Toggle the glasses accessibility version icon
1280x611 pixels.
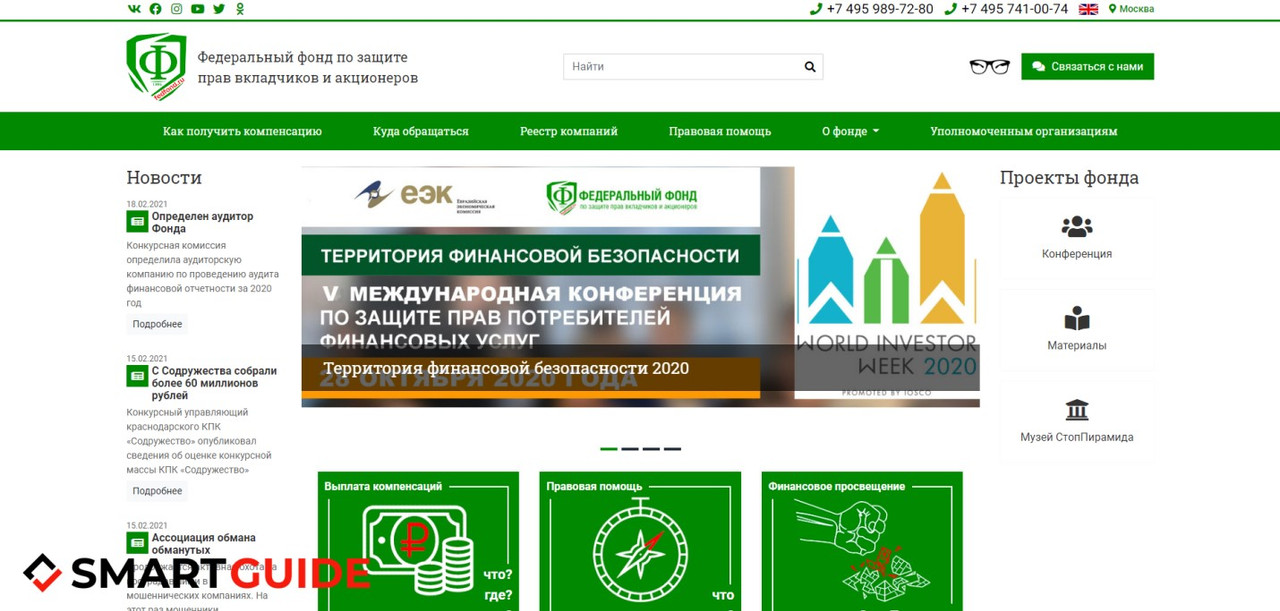[989, 67]
